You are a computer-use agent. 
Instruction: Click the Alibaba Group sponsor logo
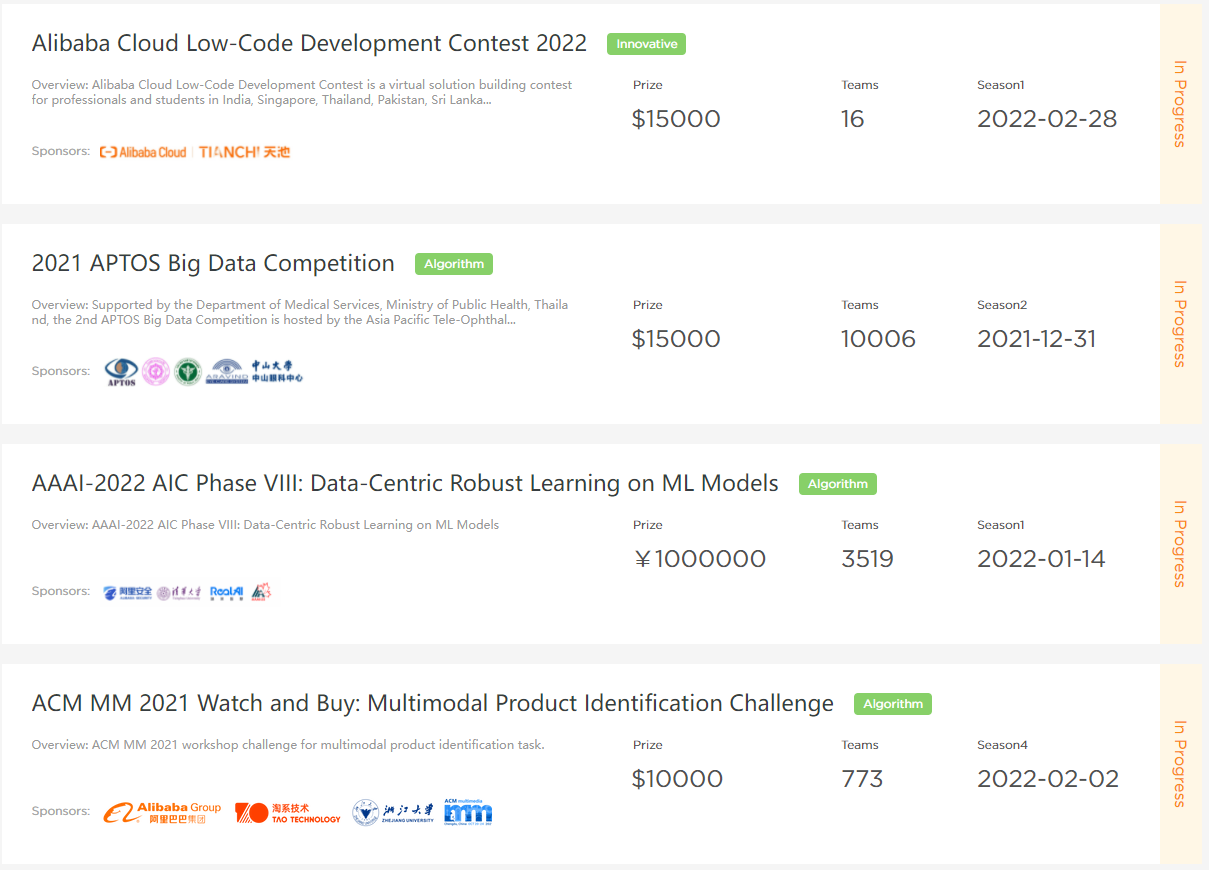(162, 812)
